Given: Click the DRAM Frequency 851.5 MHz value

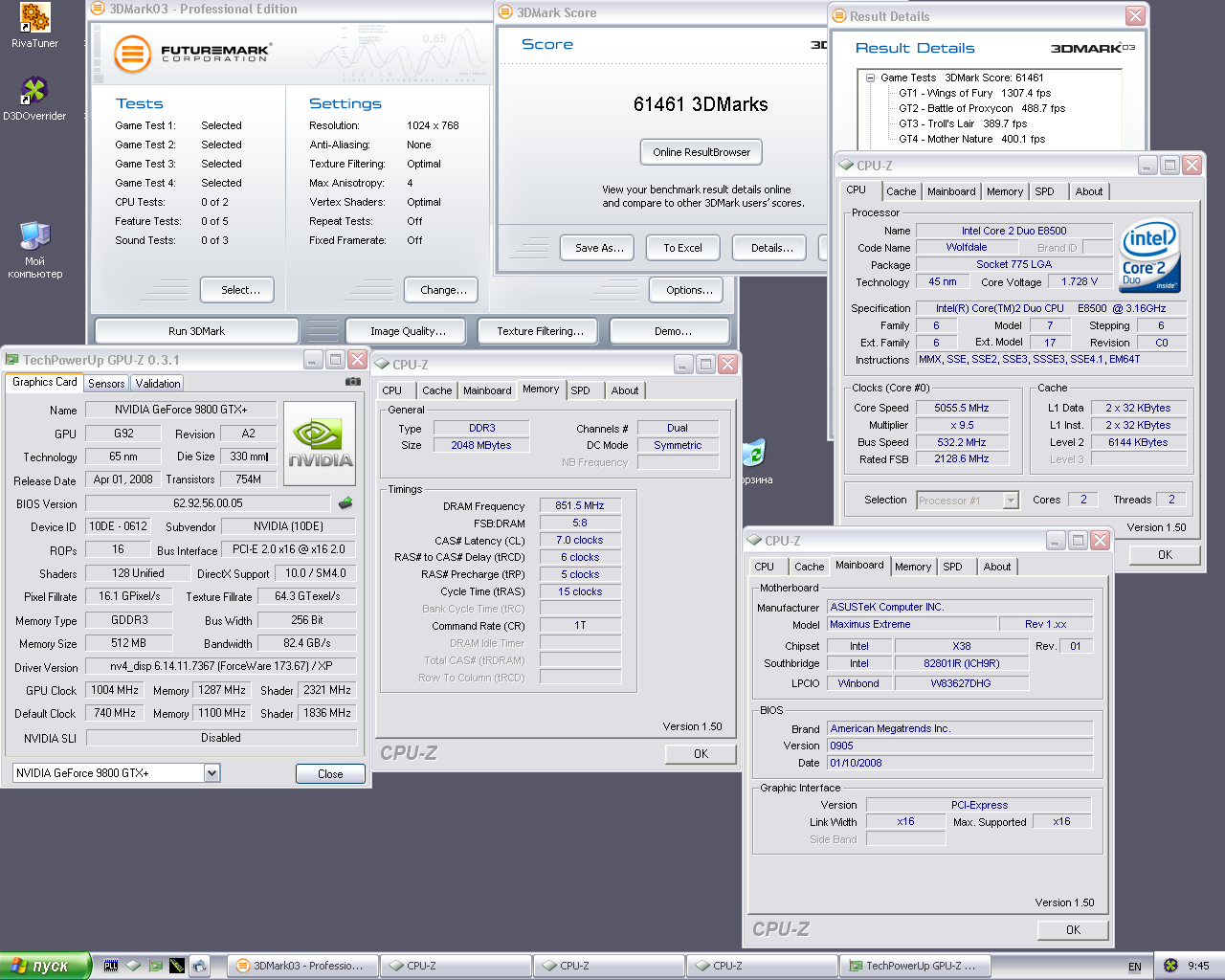Looking at the screenshot, I should (580, 505).
